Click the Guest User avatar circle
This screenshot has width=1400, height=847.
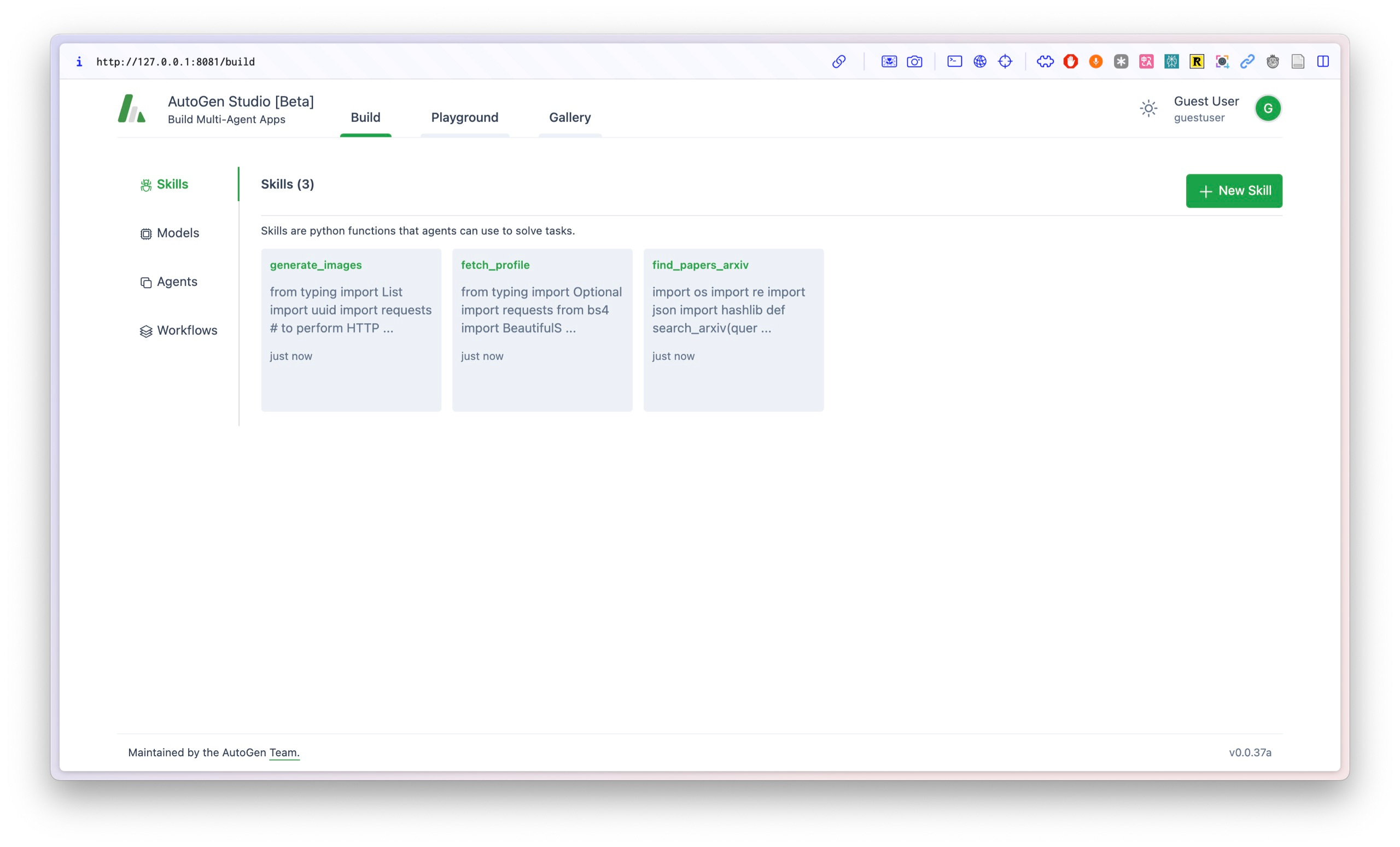[1268, 108]
